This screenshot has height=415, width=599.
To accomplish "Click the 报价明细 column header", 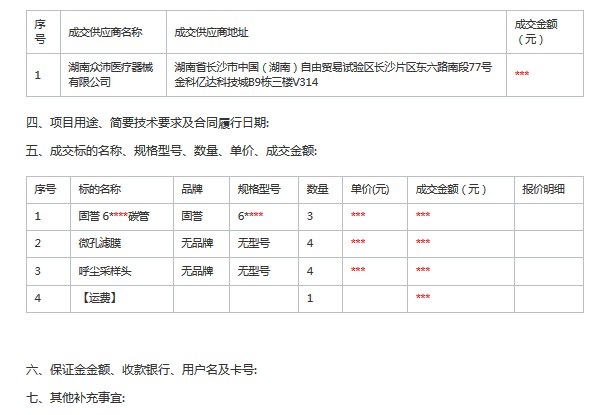I will (x=543, y=189).
